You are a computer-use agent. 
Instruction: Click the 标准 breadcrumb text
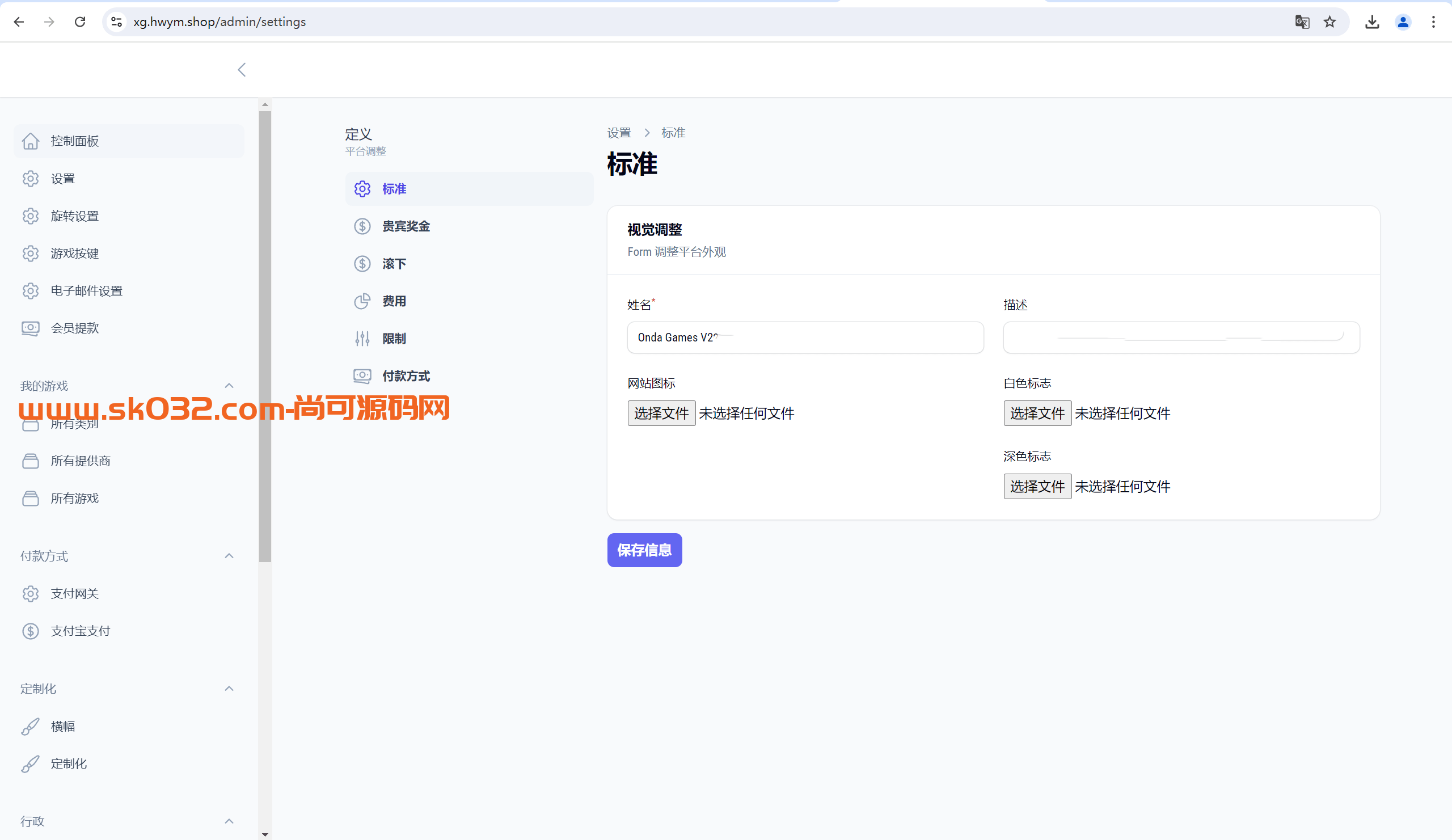(673, 133)
